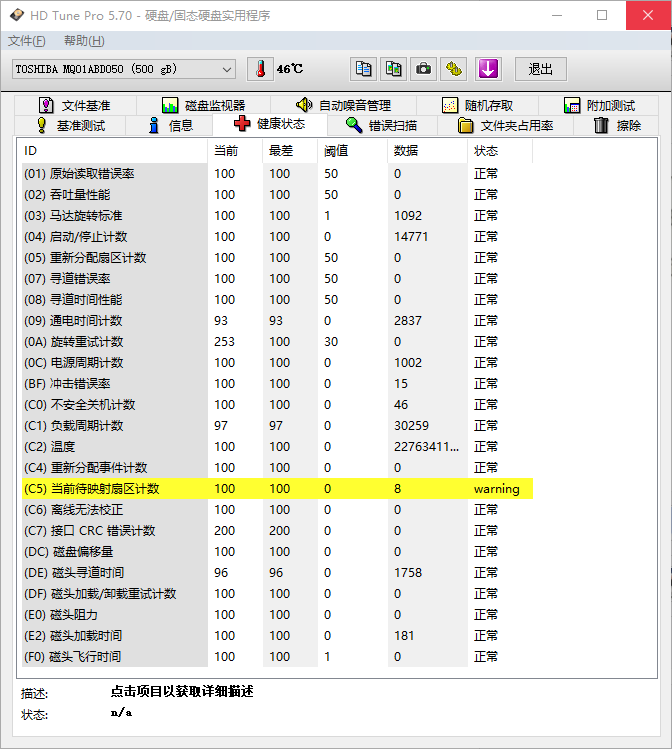Click the copy screenshot to clipboard icon

pyautogui.click(x=394, y=69)
